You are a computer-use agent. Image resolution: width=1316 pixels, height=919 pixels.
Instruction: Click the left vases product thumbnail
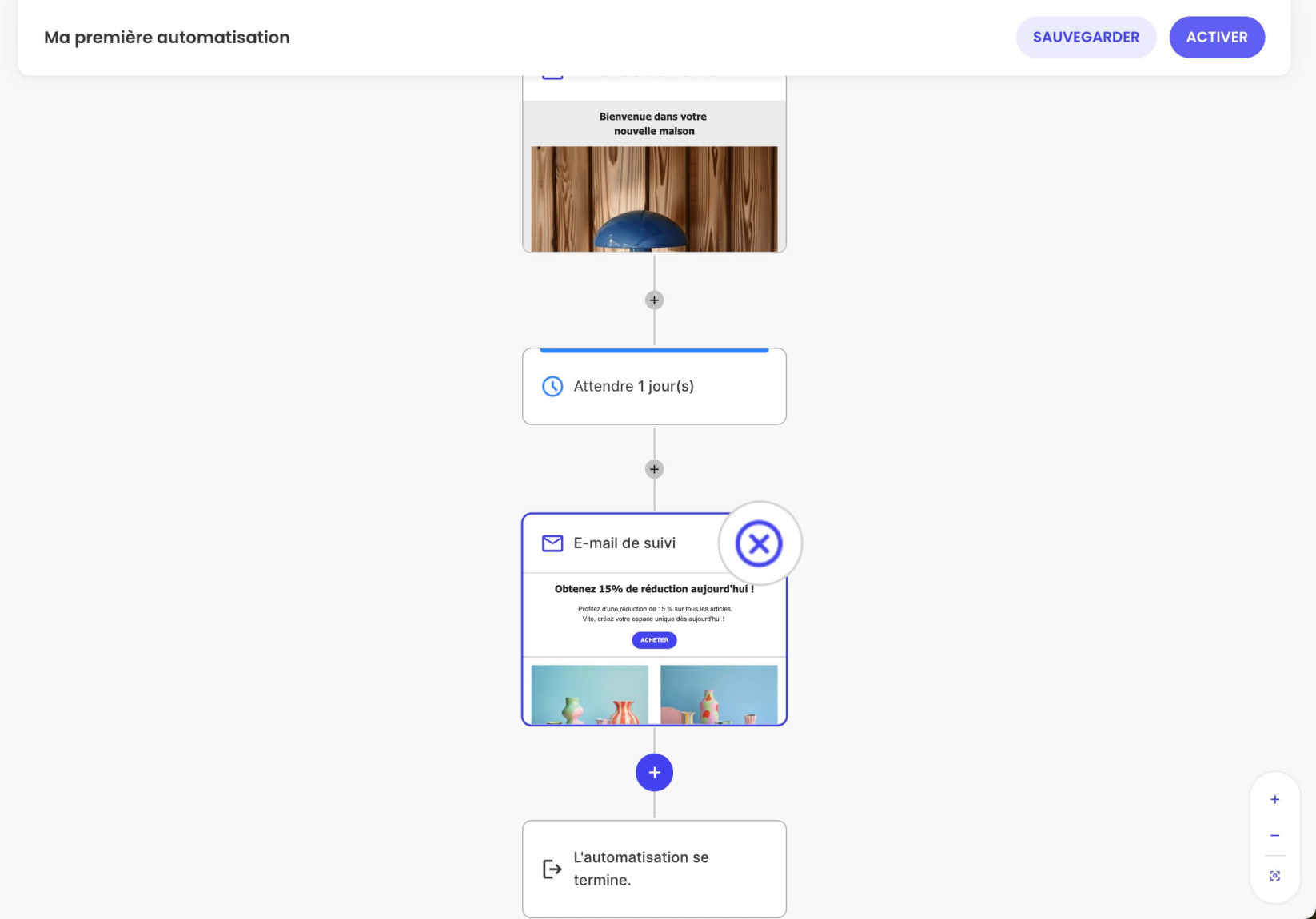point(590,694)
